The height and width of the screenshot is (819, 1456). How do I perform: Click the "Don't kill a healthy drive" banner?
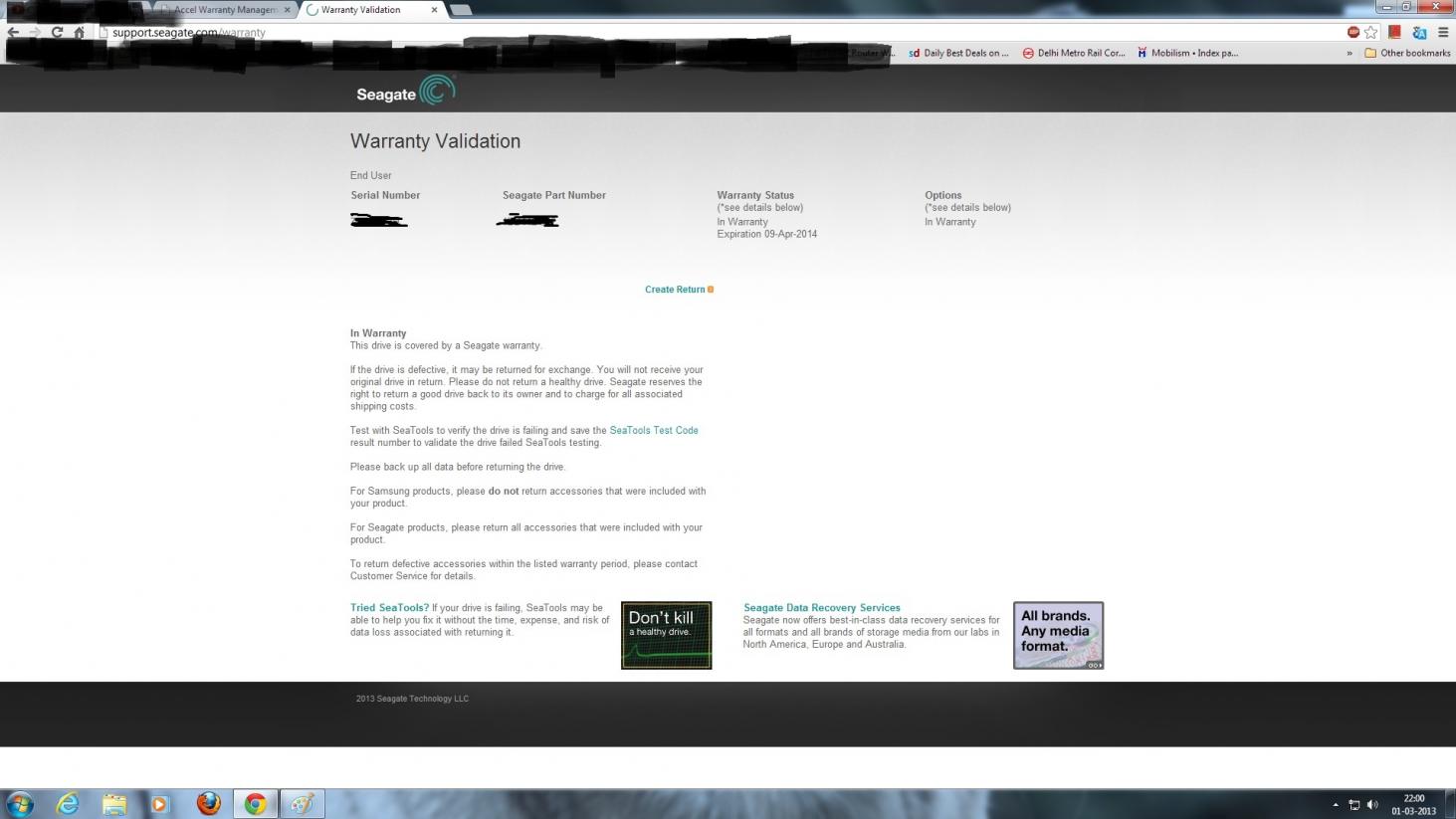[x=666, y=635]
